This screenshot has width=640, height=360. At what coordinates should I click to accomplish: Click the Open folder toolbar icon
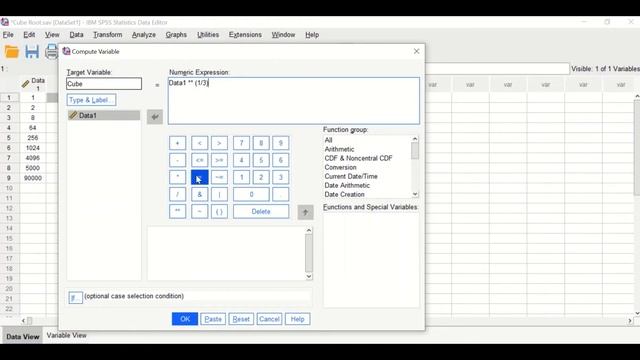tap(11, 52)
